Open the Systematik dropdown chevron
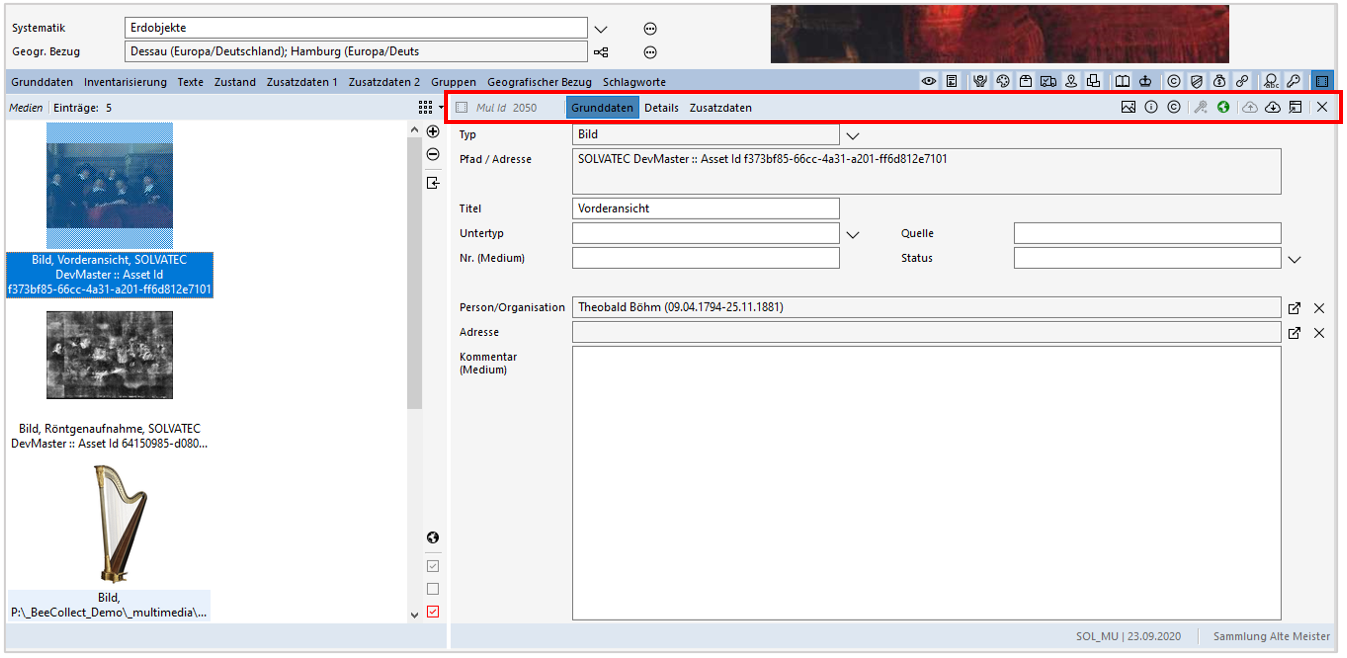The image size is (1347, 658). 601,29
